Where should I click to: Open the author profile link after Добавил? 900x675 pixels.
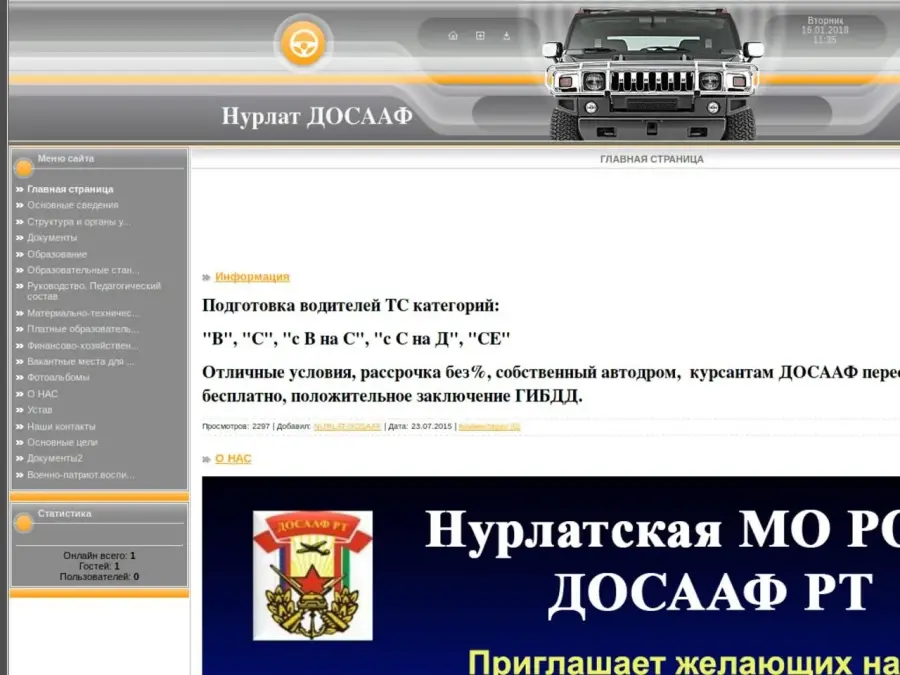point(347,427)
